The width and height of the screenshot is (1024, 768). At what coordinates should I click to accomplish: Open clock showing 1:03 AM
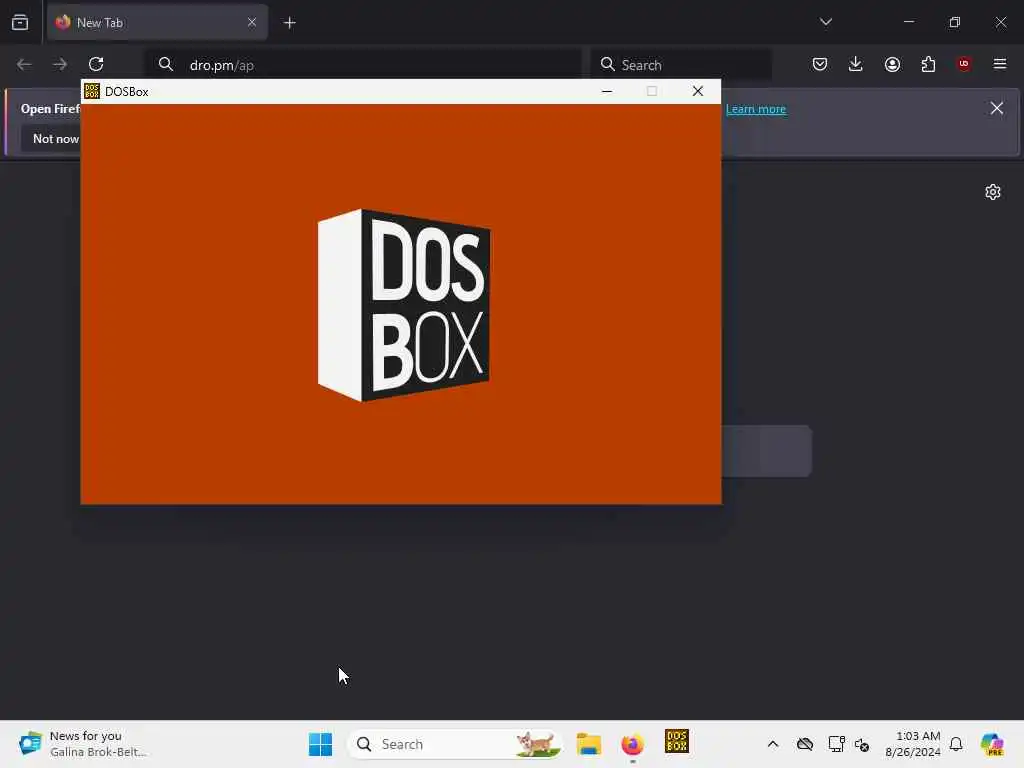pyautogui.click(x=912, y=744)
